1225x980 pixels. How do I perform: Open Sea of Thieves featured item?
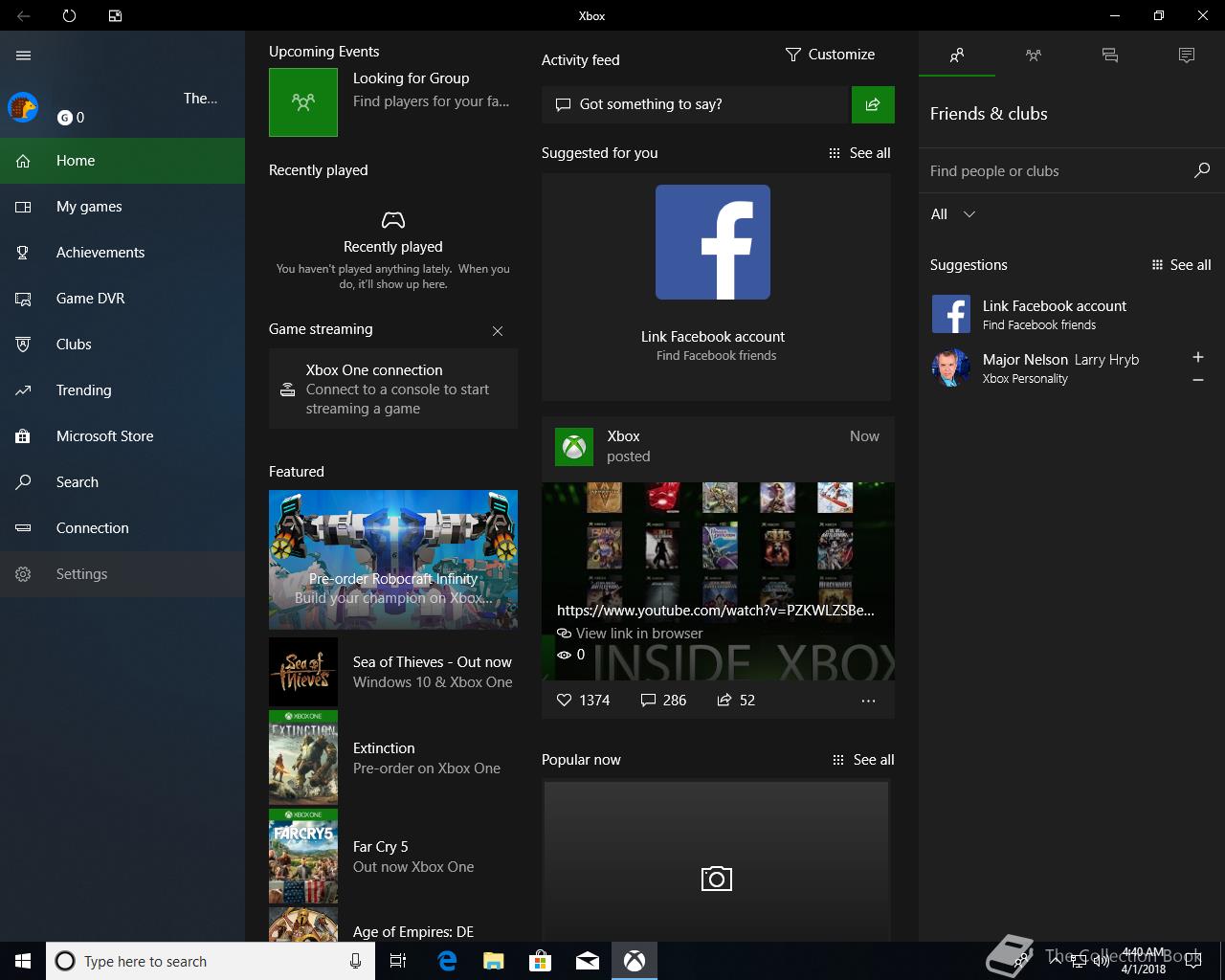(393, 672)
